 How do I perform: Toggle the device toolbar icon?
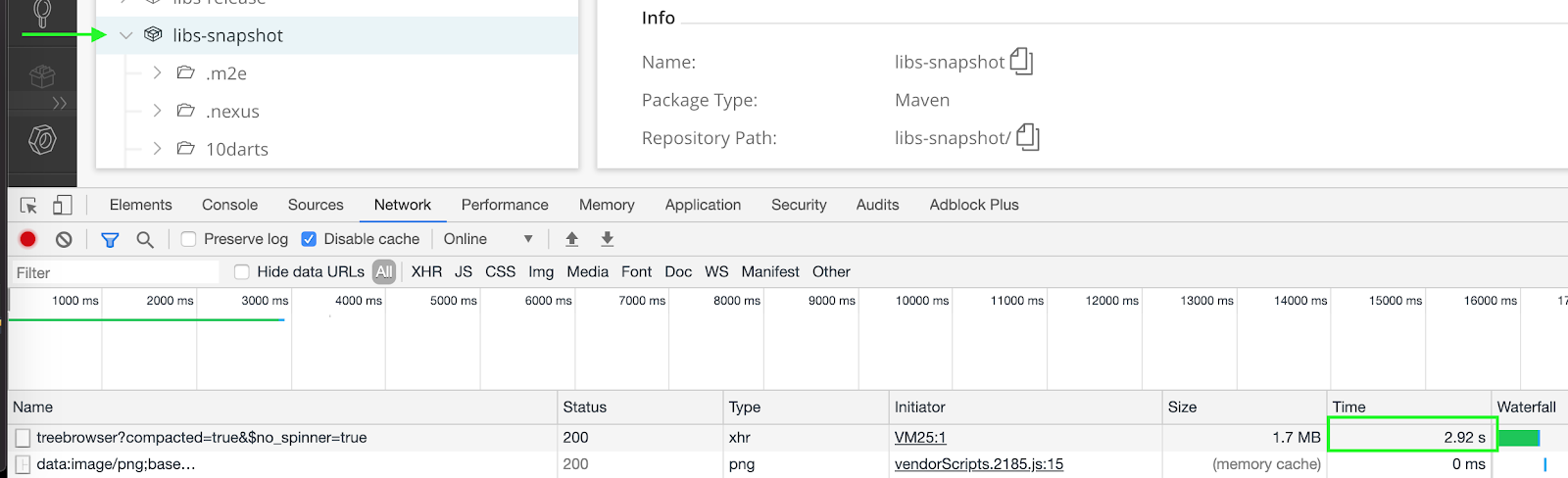pyautogui.click(x=62, y=205)
